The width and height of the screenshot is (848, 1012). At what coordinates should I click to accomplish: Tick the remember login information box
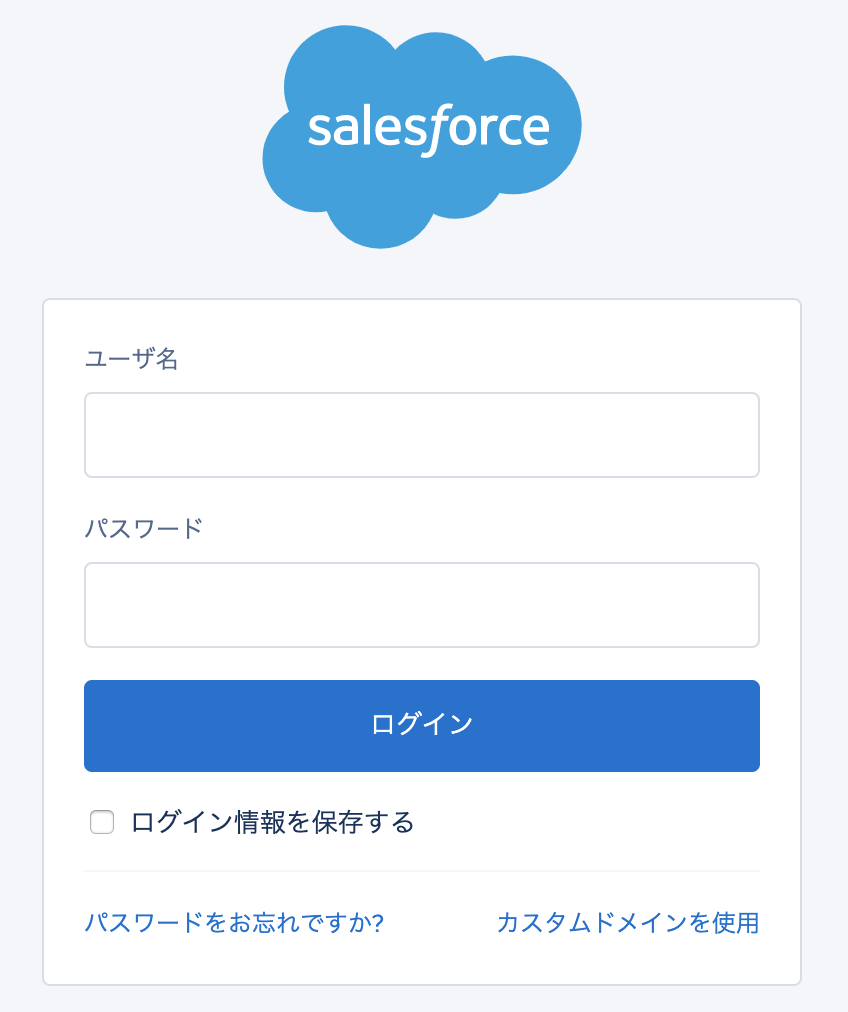coord(102,822)
